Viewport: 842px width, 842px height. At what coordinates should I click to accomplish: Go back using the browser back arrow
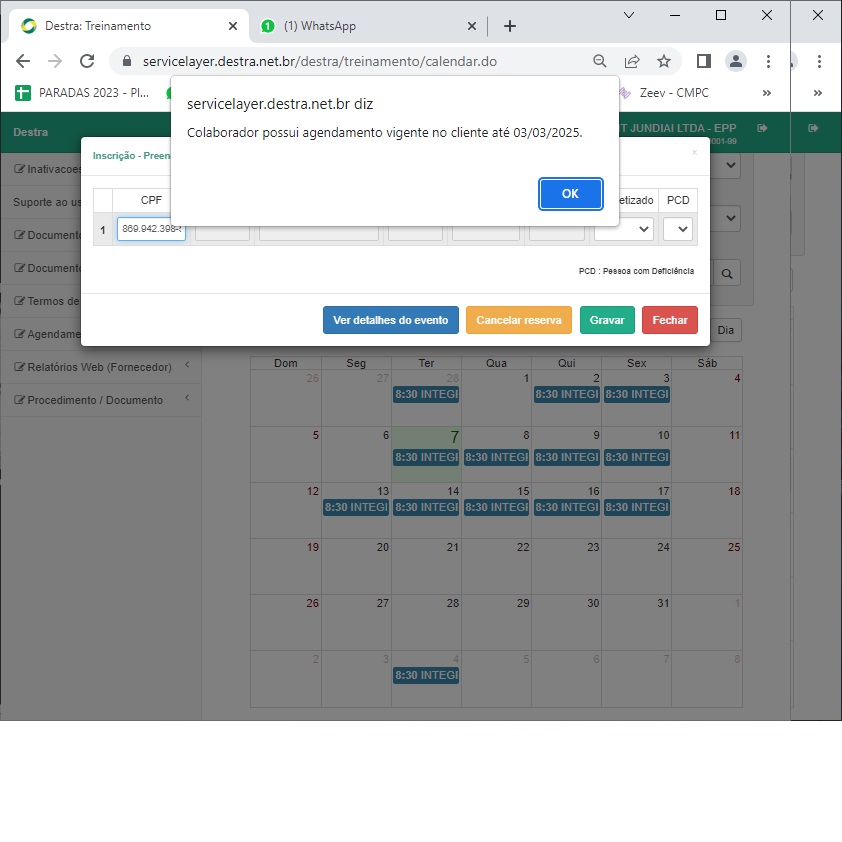(x=24, y=61)
